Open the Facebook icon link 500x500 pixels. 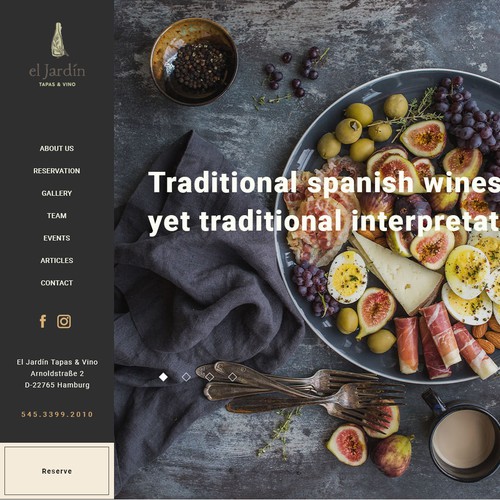43,321
